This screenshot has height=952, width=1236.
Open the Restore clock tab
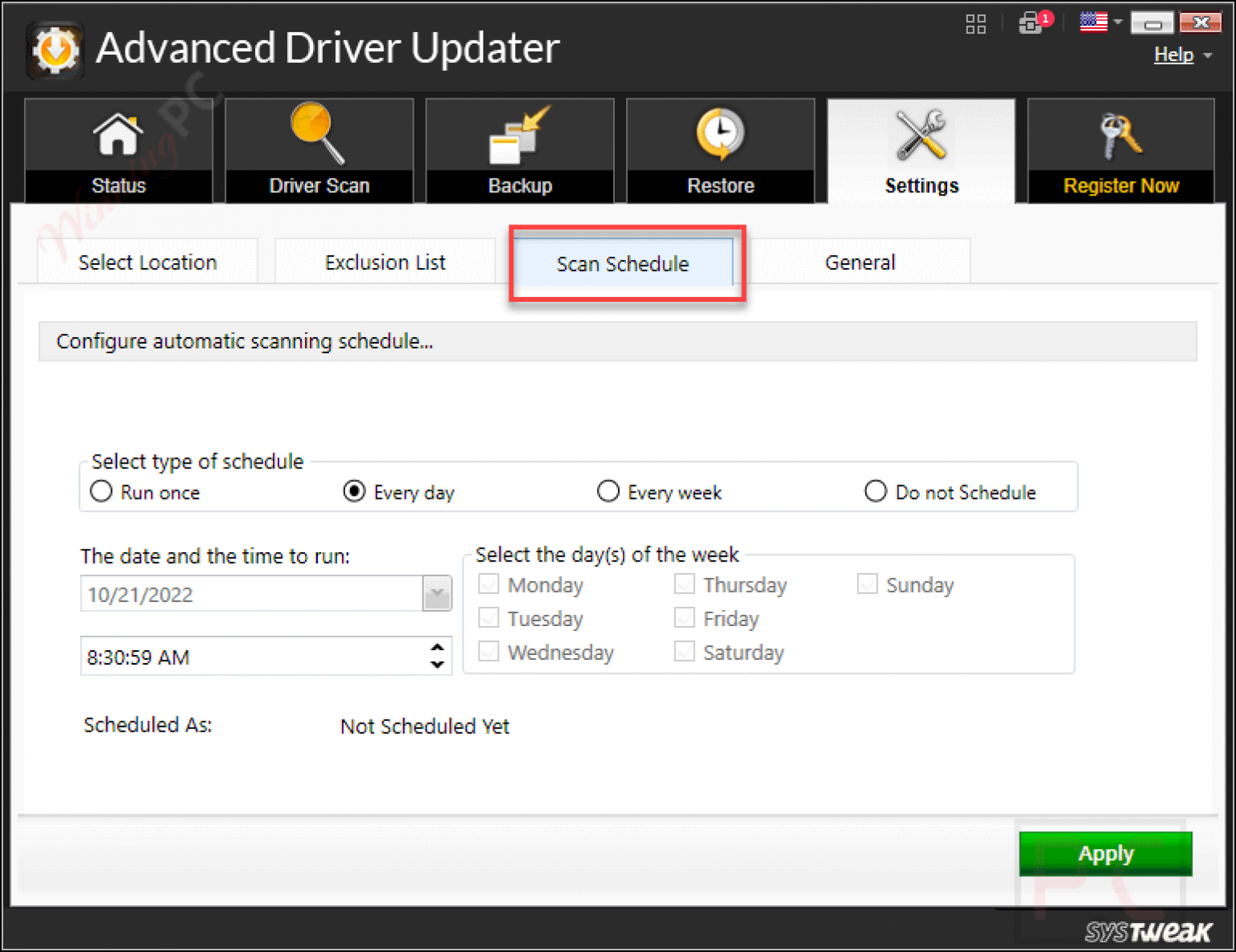(720, 150)
